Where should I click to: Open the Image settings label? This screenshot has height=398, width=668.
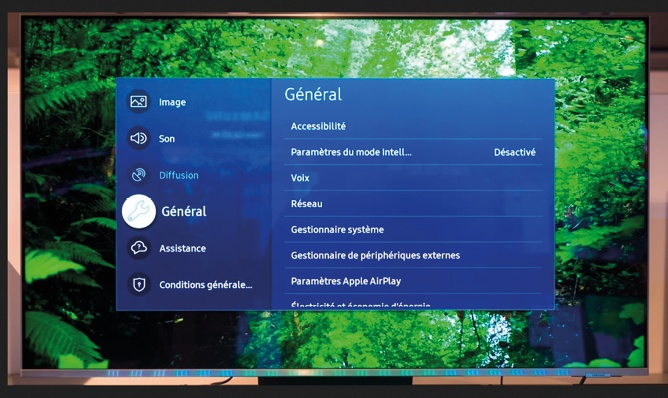point(172,102)
